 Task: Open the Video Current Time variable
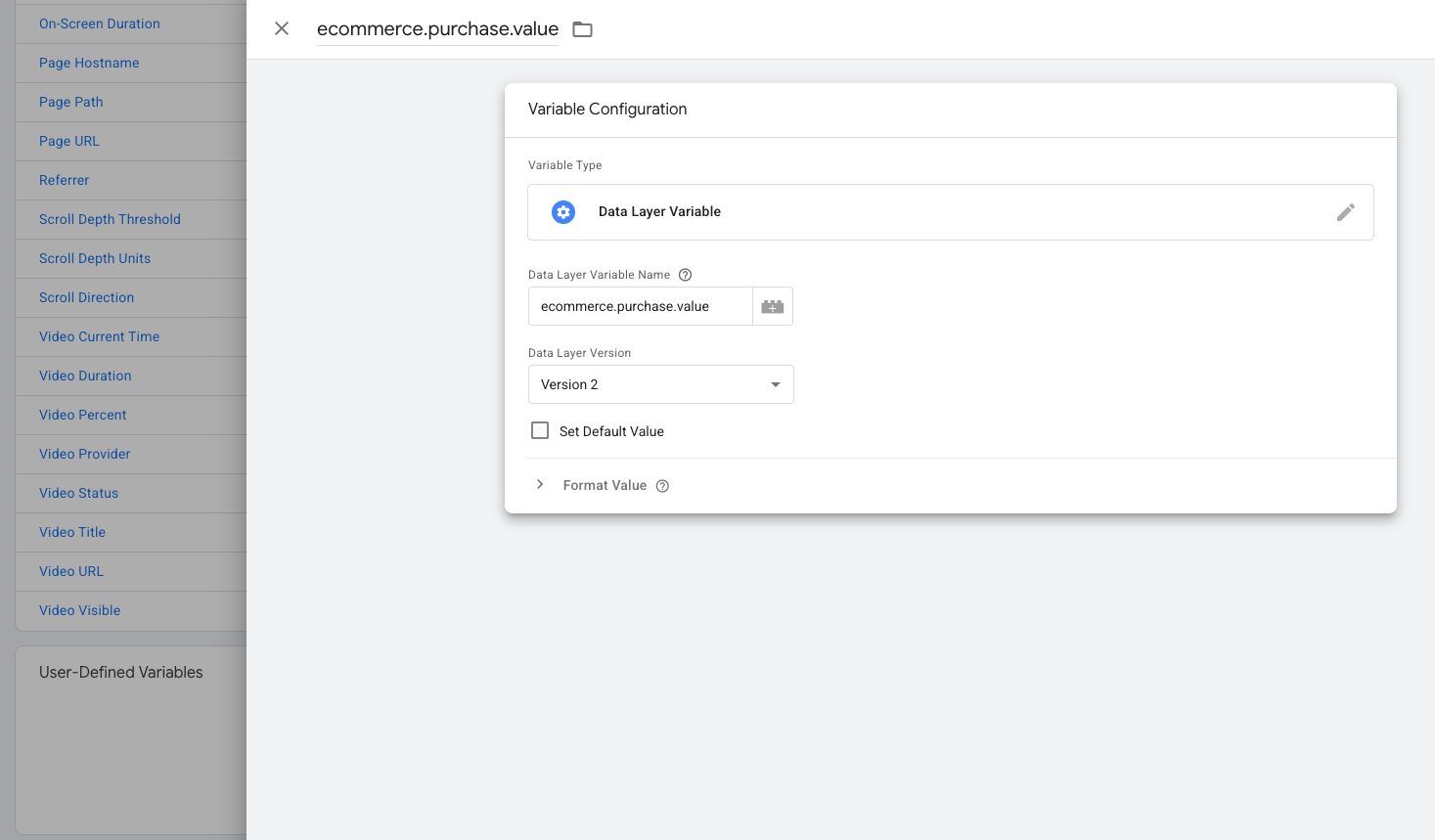[99, 336]
